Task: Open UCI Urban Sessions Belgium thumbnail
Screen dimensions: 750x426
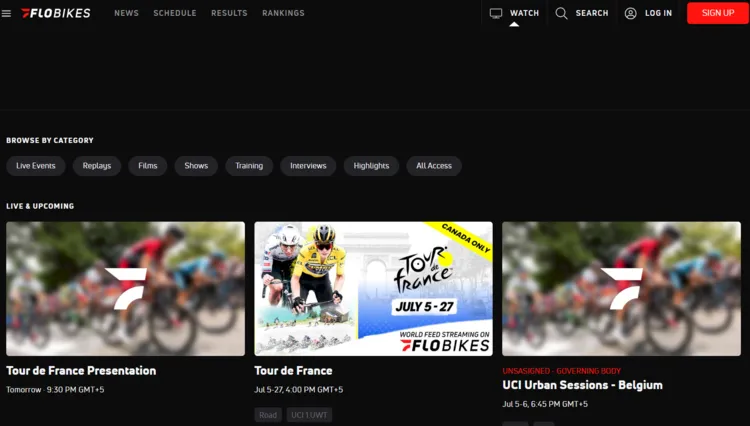Action: pos(621,289)
